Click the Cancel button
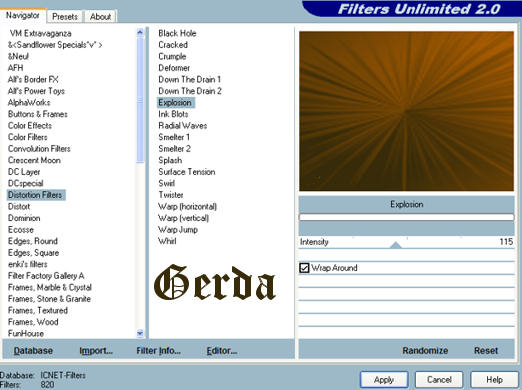Image resolution: width=522 pixels, height=390 pixels. (x=439, y=380)
